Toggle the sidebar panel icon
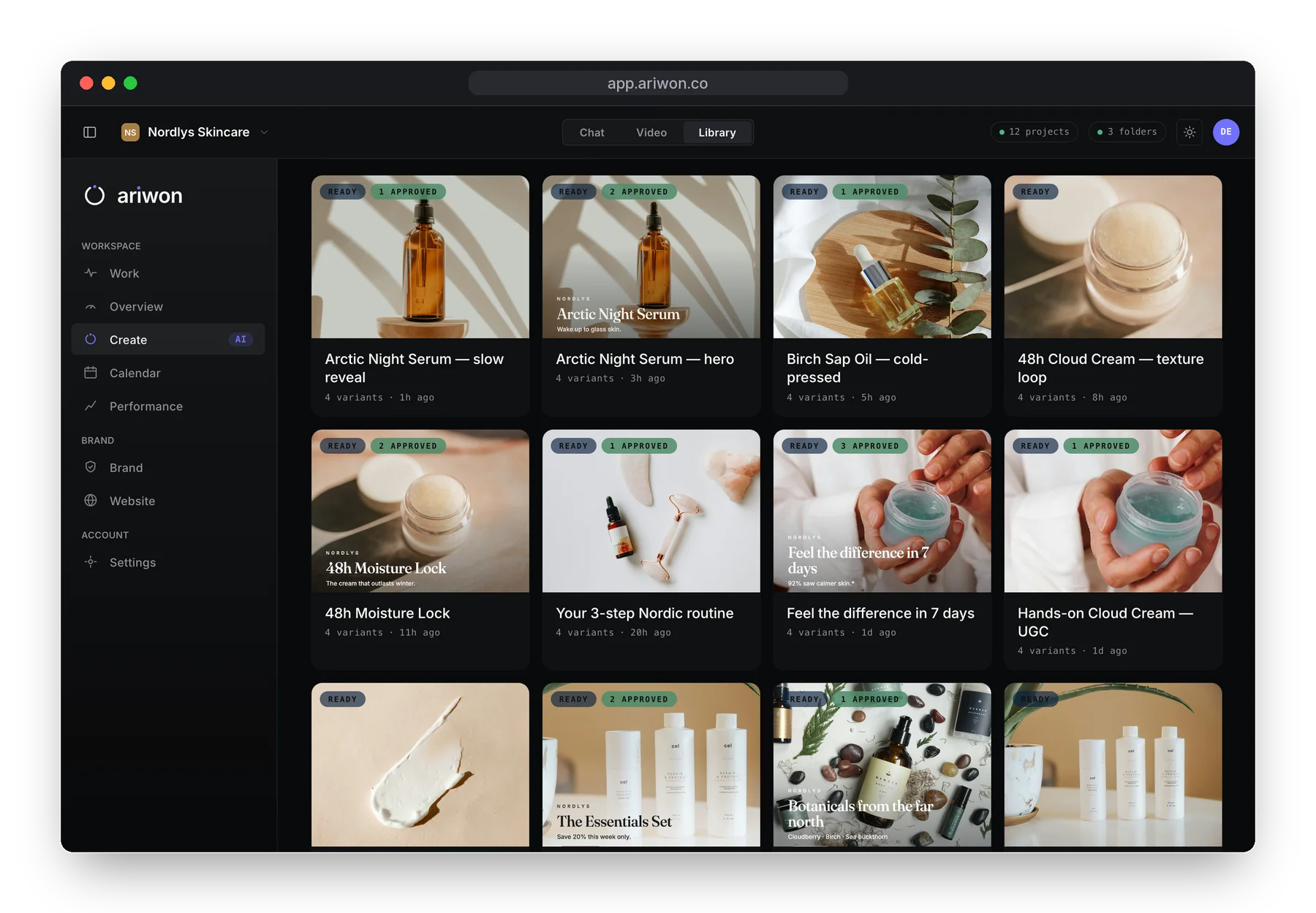 [x=90, y=132]
